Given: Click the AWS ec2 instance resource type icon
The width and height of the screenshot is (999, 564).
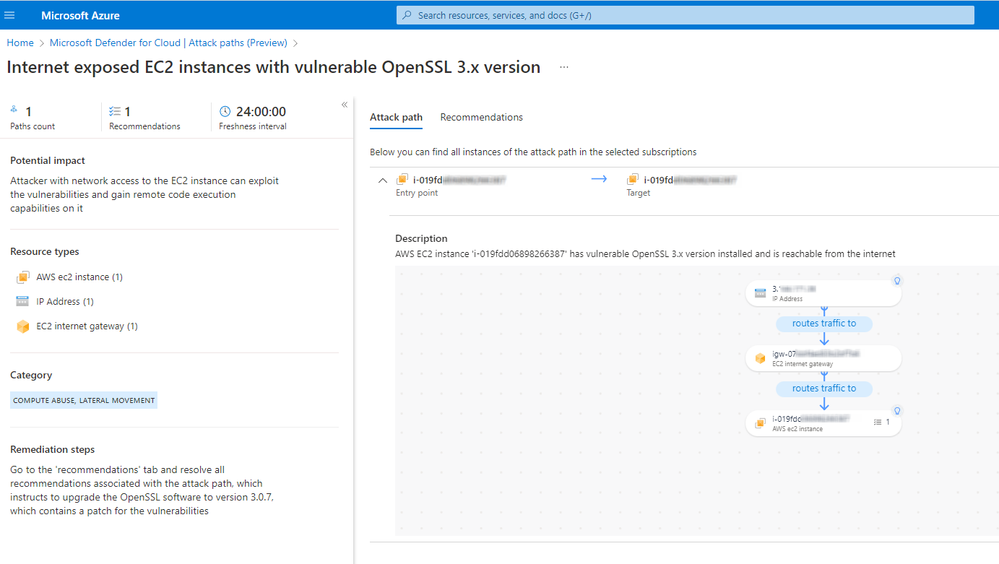Looking at the screenshot, I should 23,277.
